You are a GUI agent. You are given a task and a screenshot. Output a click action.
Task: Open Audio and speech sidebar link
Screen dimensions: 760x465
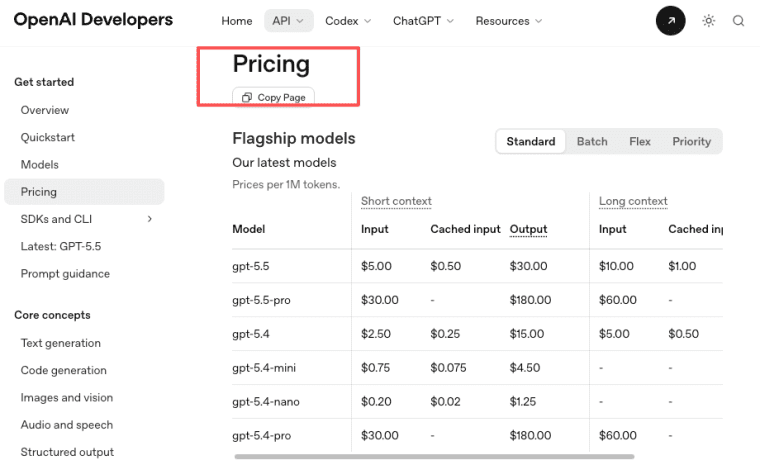pyautogui.click(x=66, y=425)
